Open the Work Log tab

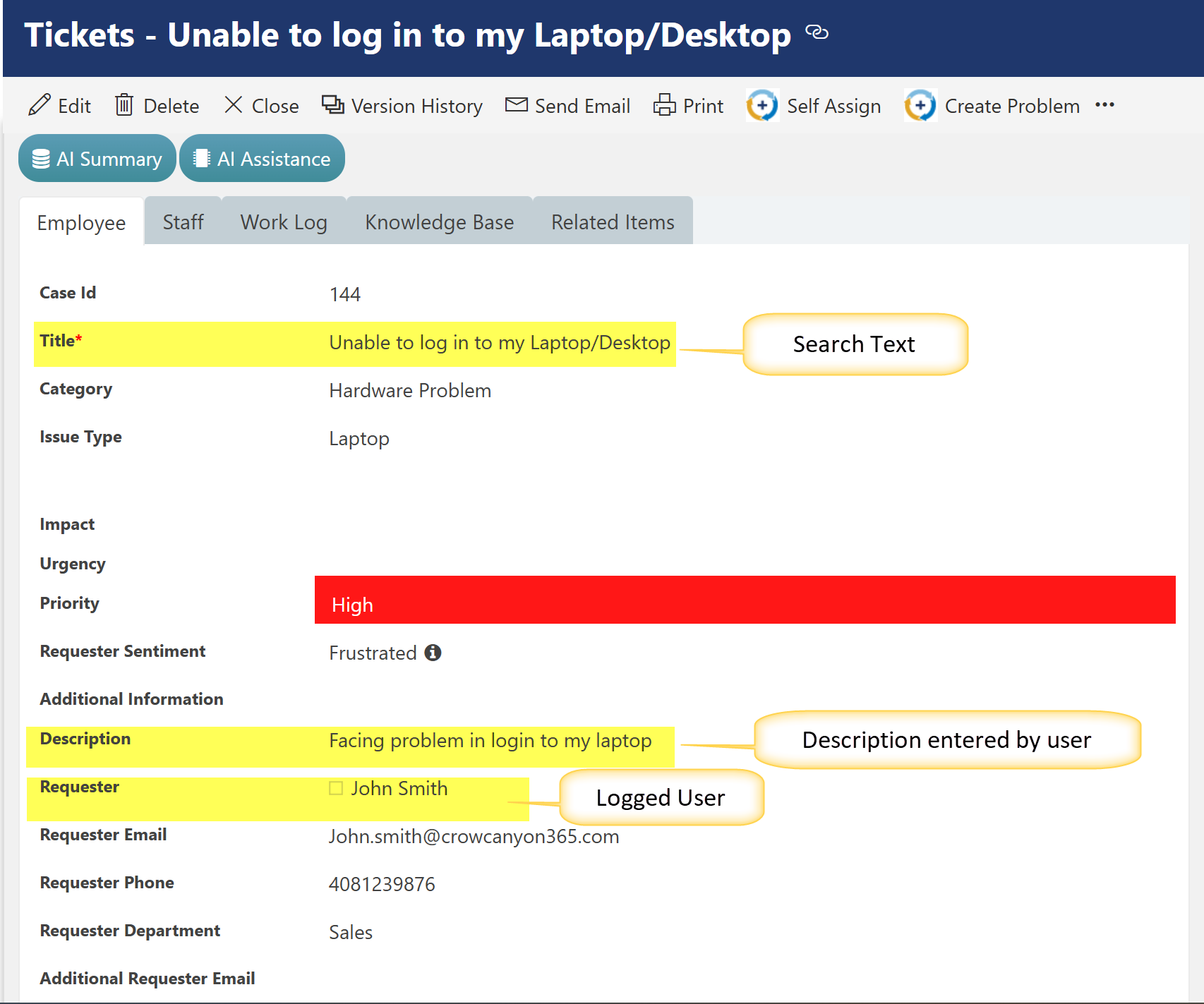pos(284,222)
